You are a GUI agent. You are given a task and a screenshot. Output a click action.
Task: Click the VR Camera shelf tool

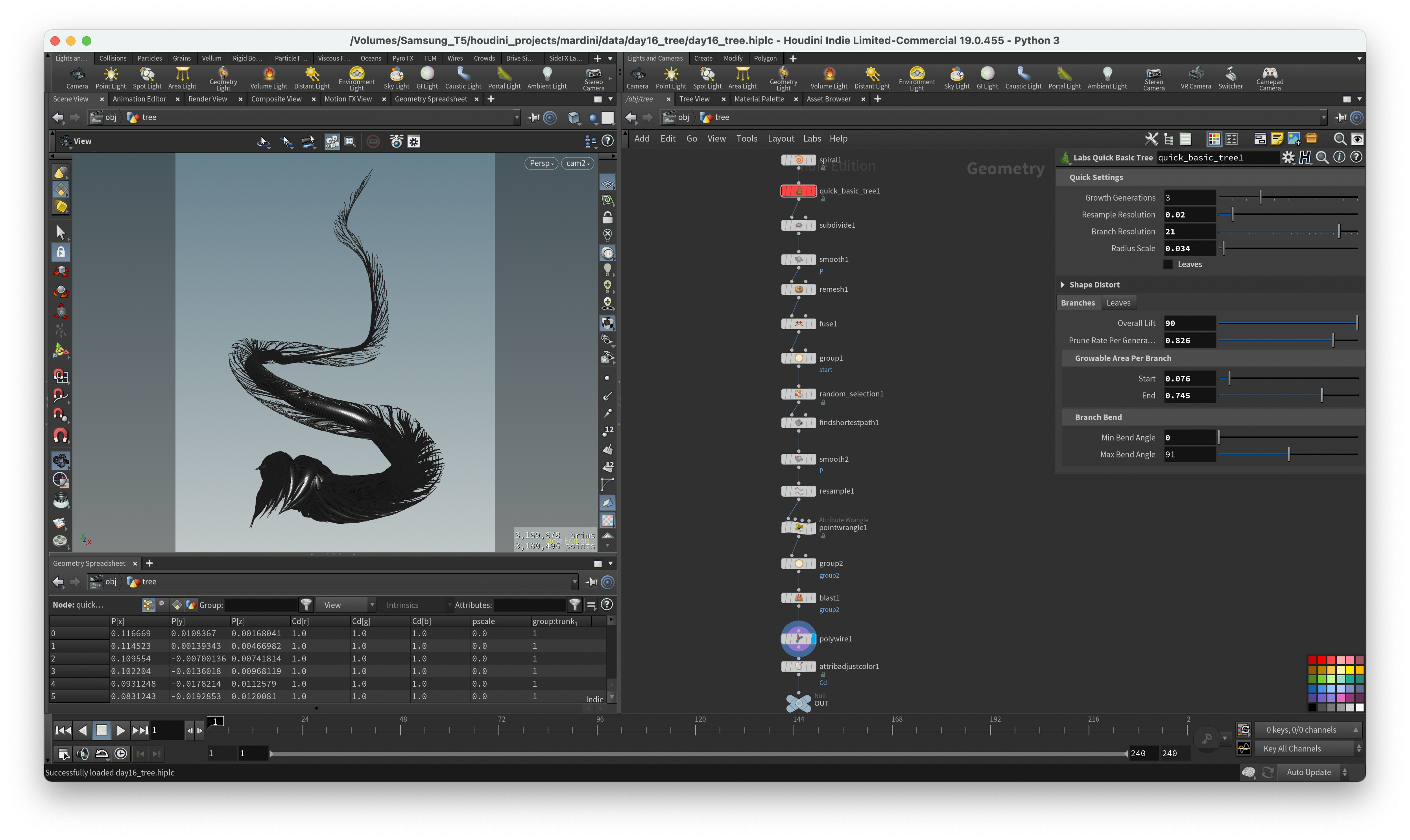click(1195, 78)
